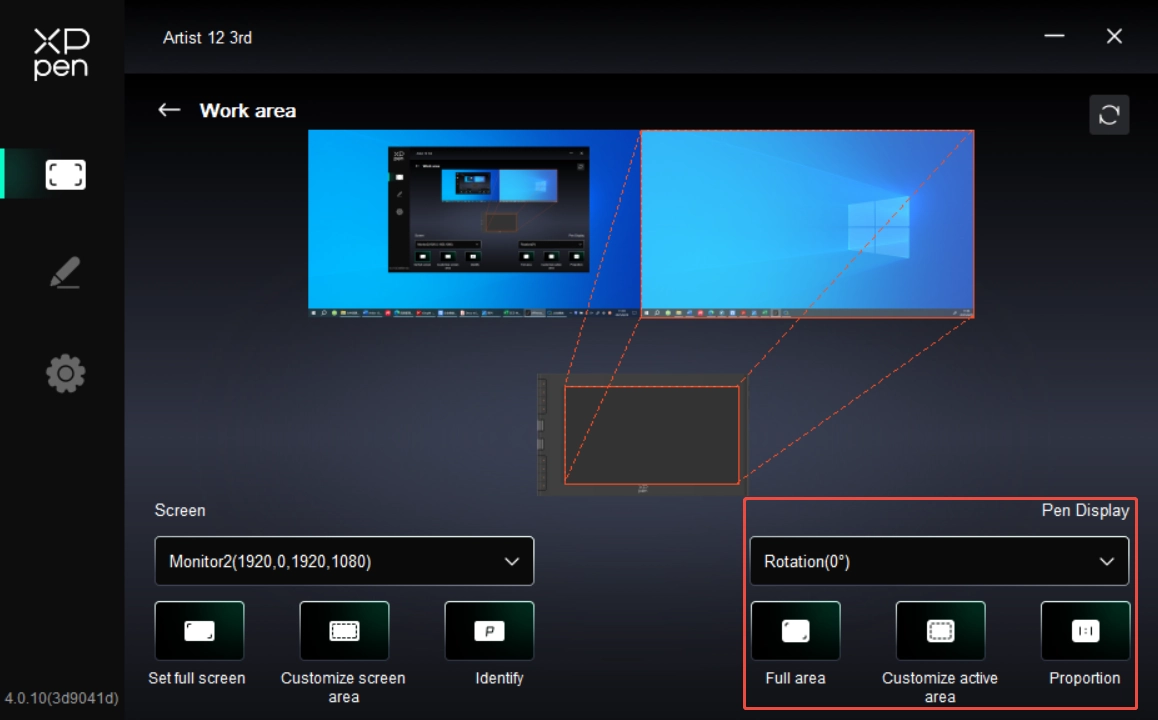Viewport: 1158px width, 720px height.
Task: Click the pen tablet active area preview
Action: coord(651,435)
